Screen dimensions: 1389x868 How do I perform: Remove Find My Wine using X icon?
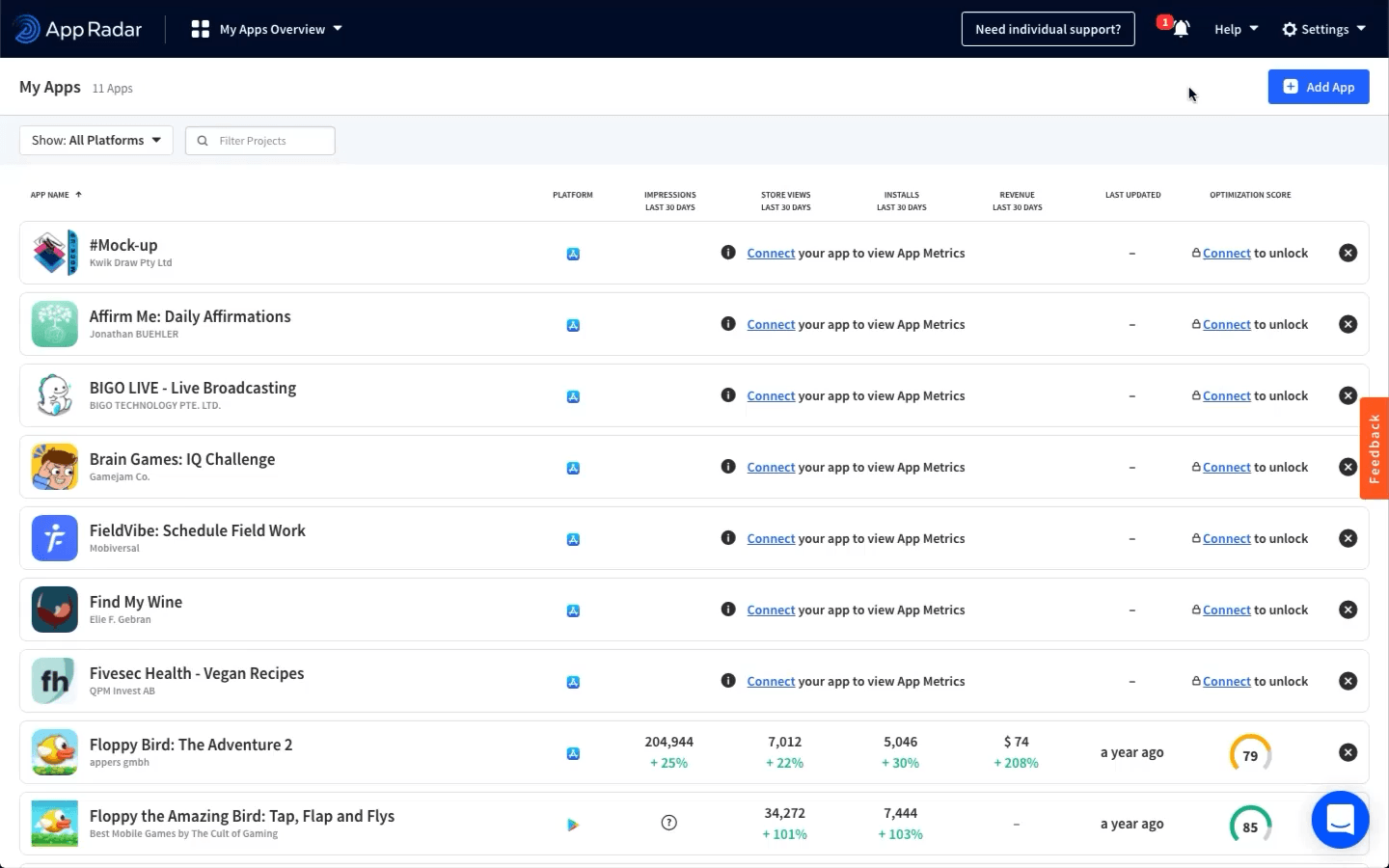pos(1348,610)
